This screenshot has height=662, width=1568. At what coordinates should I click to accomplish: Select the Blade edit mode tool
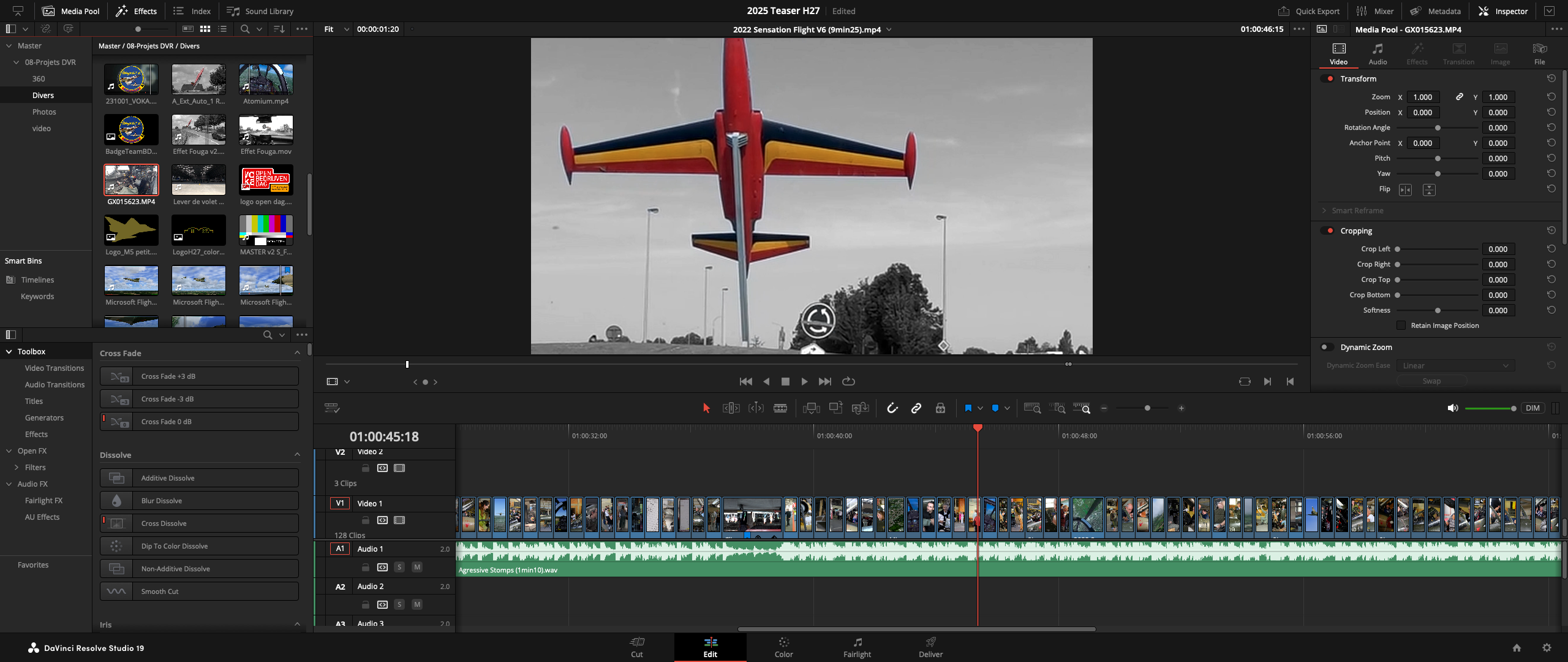tap(780, 408)
